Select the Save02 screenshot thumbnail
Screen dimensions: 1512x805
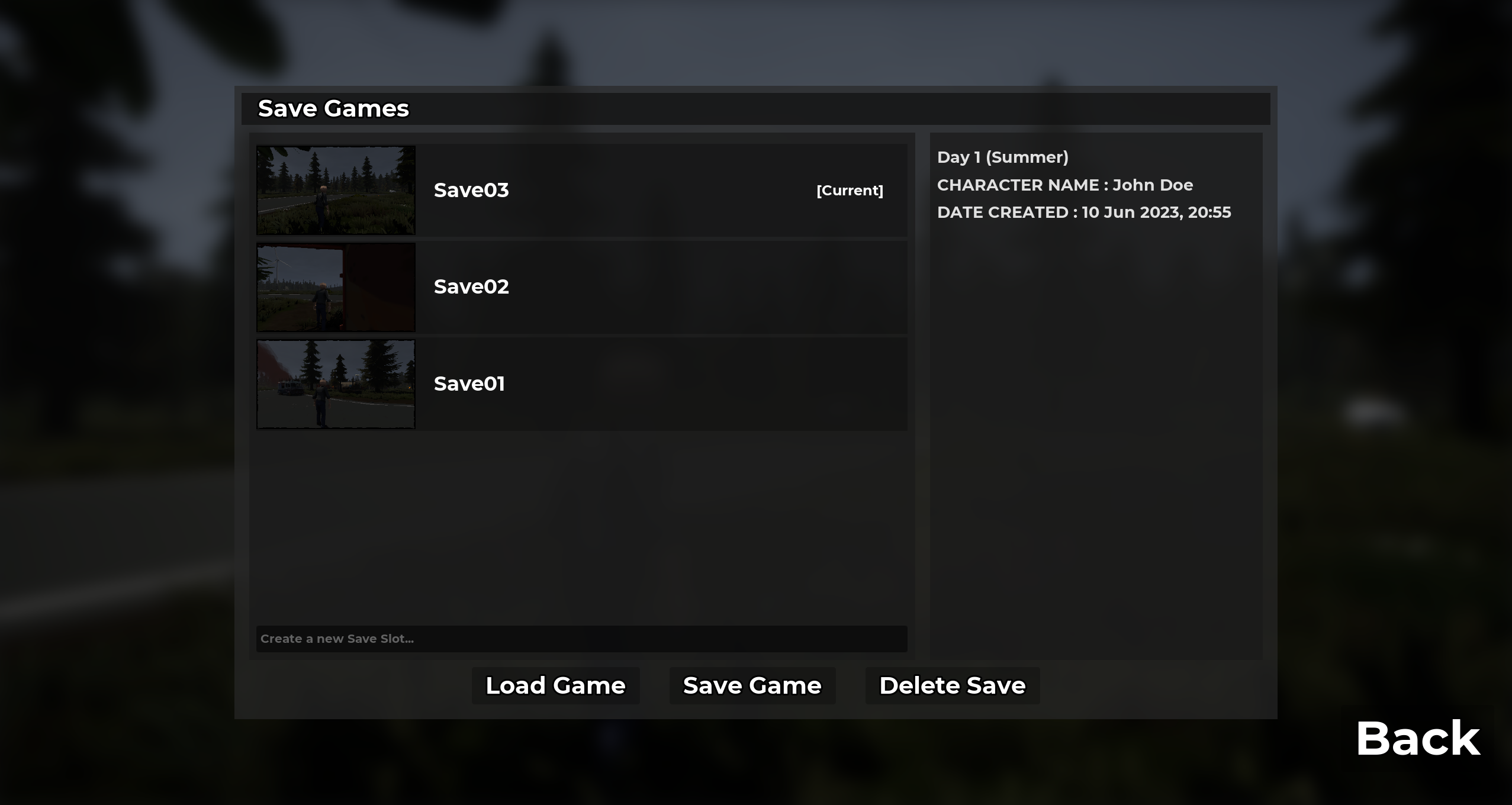point(336,287)
